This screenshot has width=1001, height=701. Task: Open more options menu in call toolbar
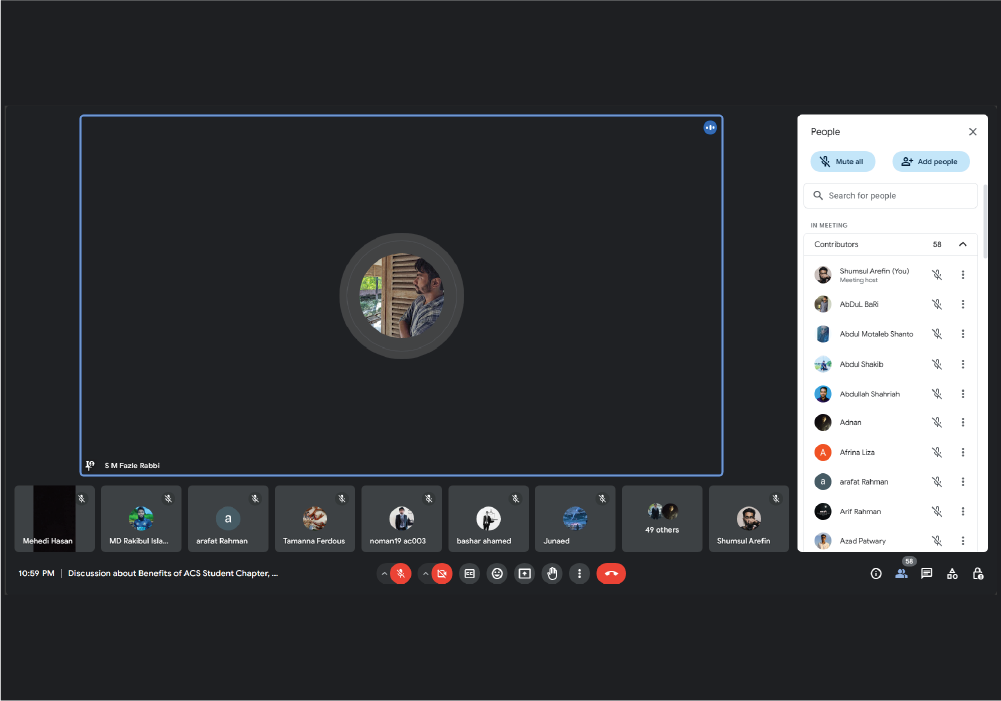[579, 574]
